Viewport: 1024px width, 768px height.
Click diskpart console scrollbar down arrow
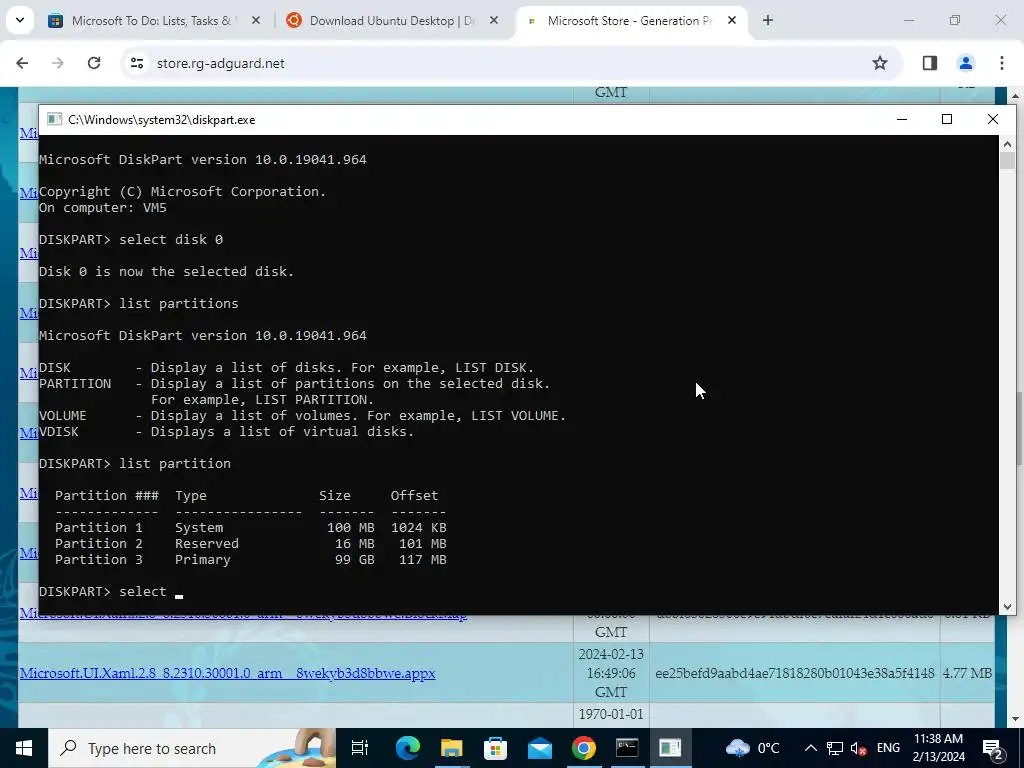tap(1007, 607)
